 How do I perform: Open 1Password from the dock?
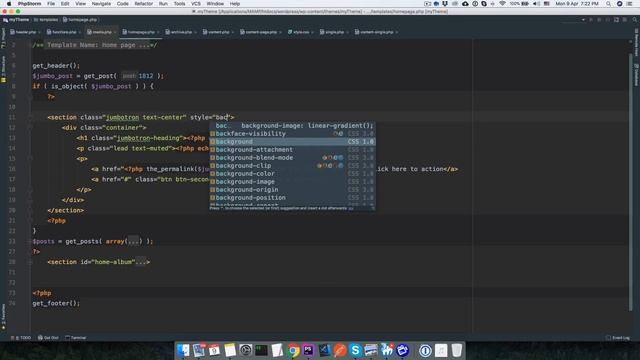(425, 350)
